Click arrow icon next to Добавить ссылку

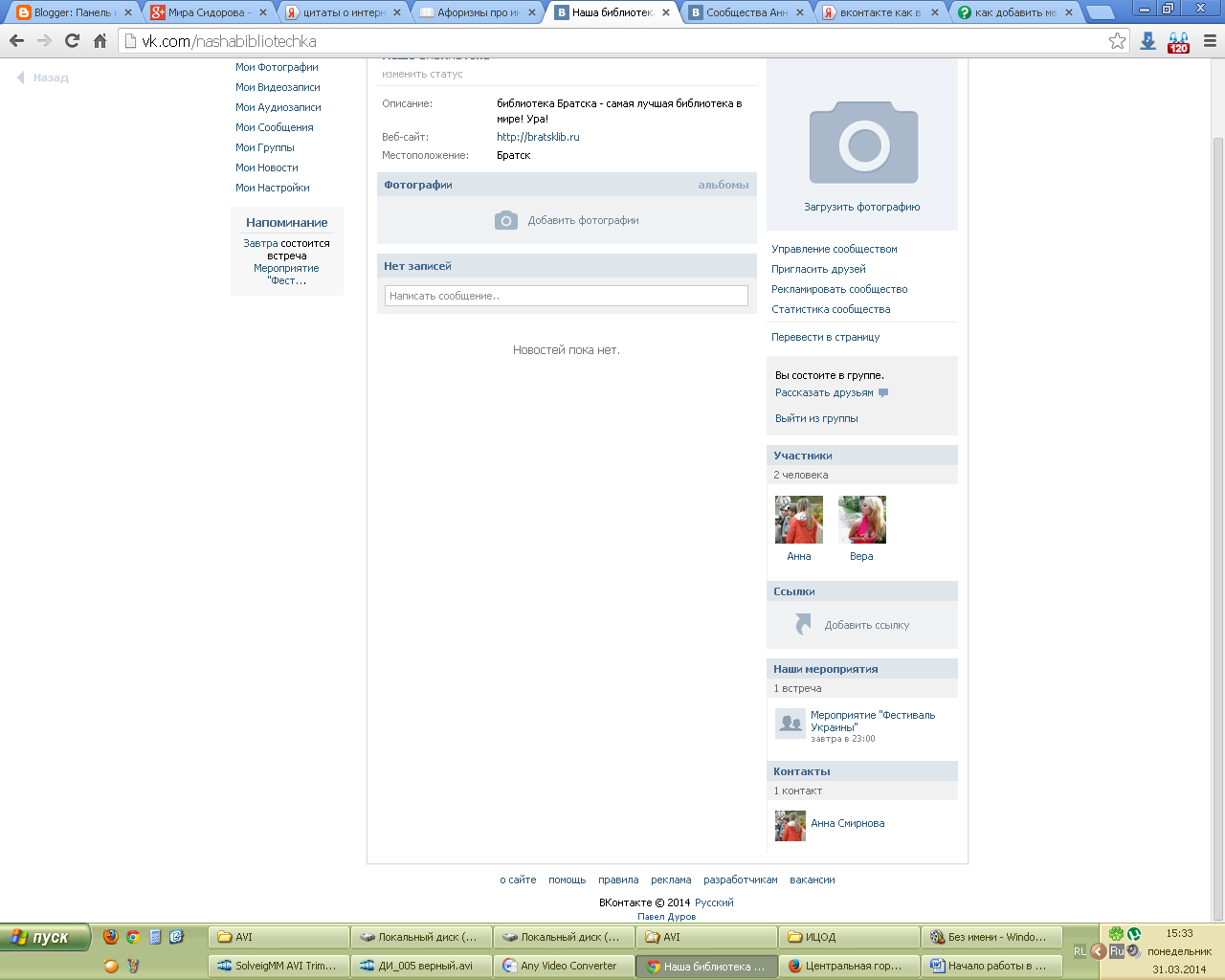804,624
